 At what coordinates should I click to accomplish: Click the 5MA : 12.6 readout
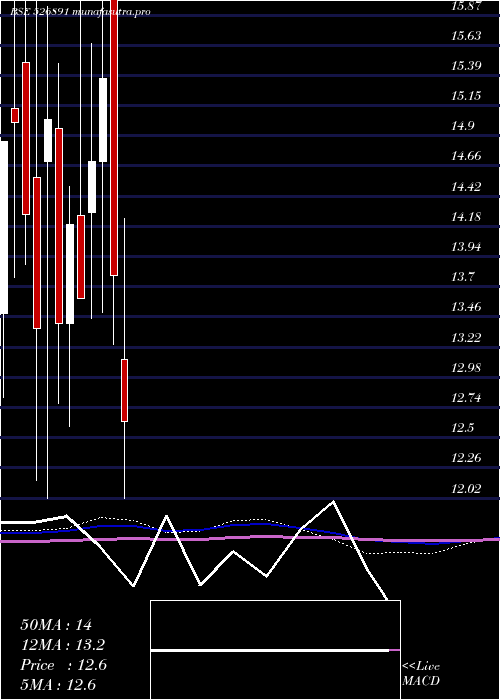(x=58, y=685)
